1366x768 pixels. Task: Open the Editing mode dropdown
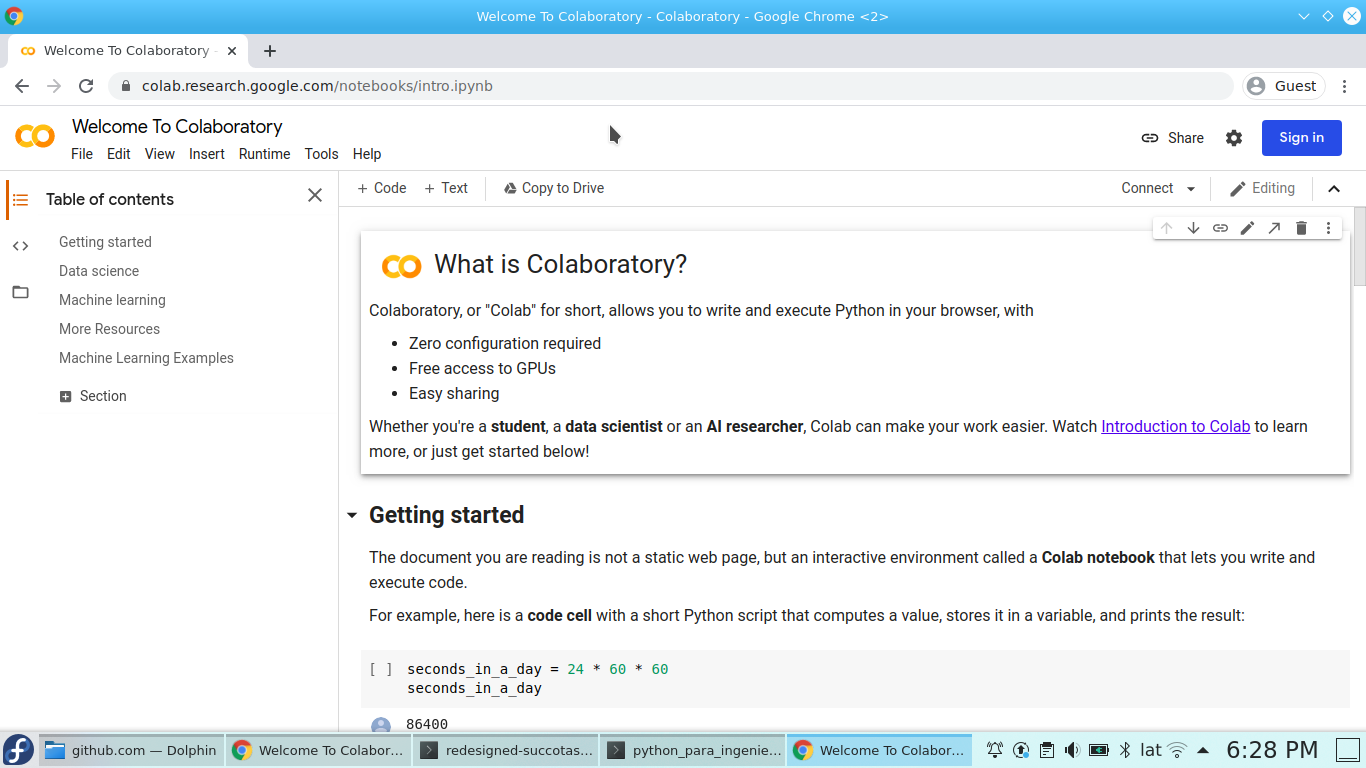(1262, 188)
